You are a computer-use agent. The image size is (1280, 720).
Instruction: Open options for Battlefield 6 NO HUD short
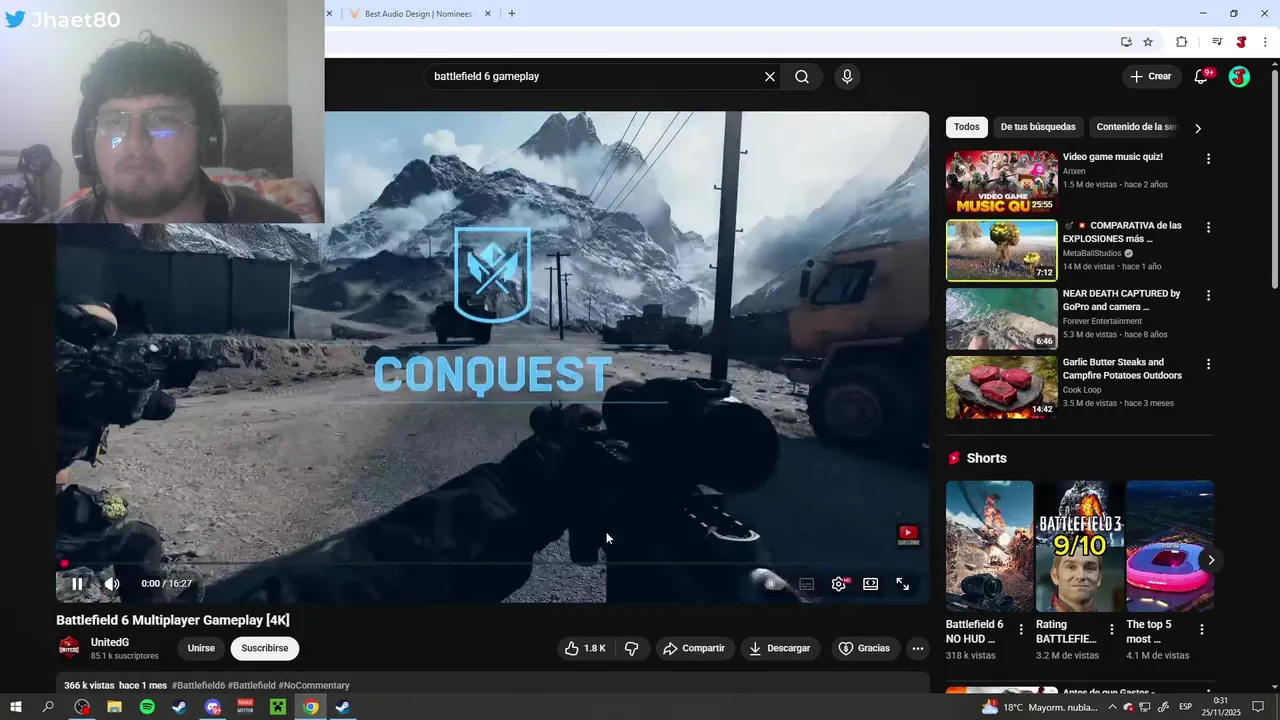1021,630
